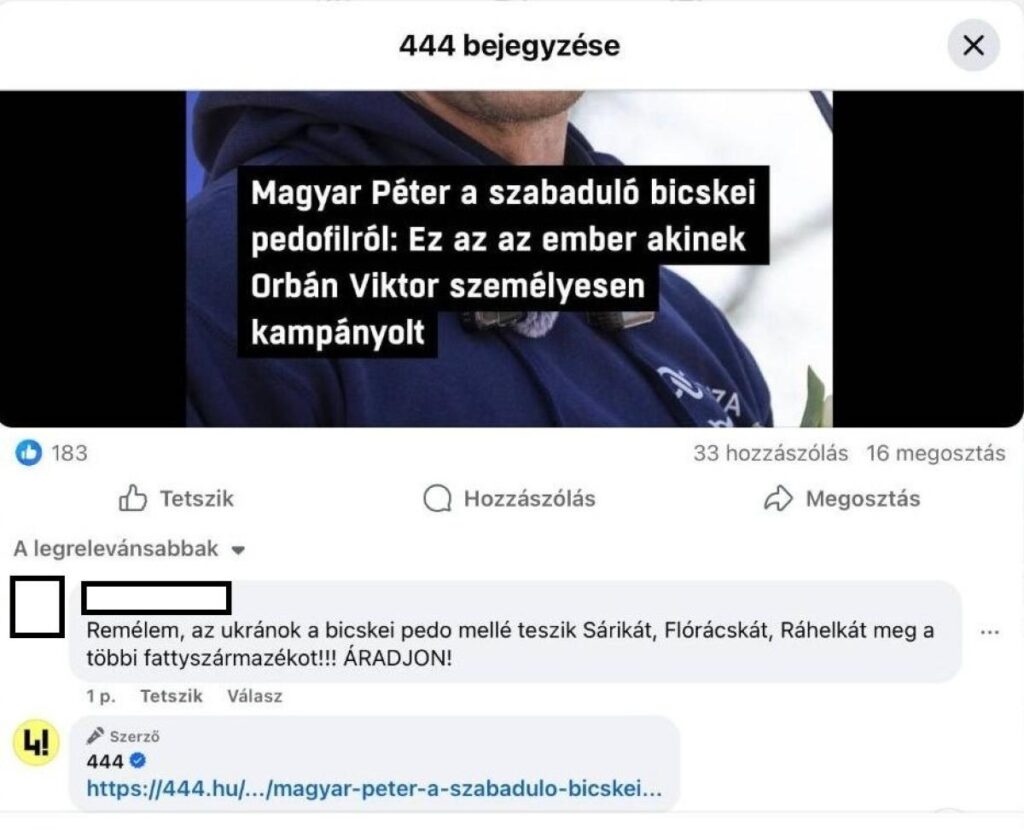This screenshot has width=1024, height=830.
Task: Click the thumbs-up Tetszik icon
Action: coord(133,498)
